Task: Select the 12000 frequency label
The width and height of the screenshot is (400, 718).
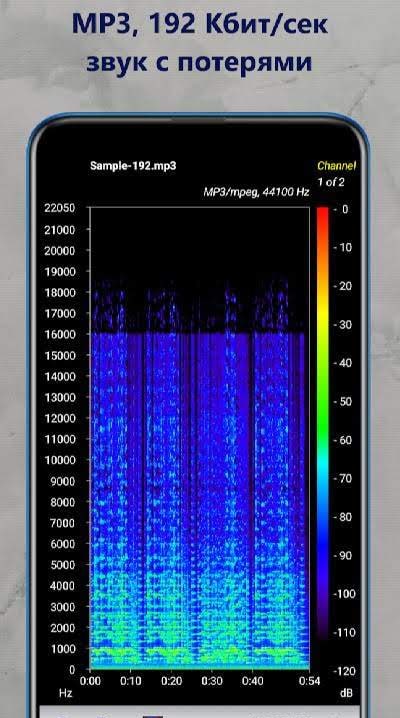Action: tap(59, 419)
